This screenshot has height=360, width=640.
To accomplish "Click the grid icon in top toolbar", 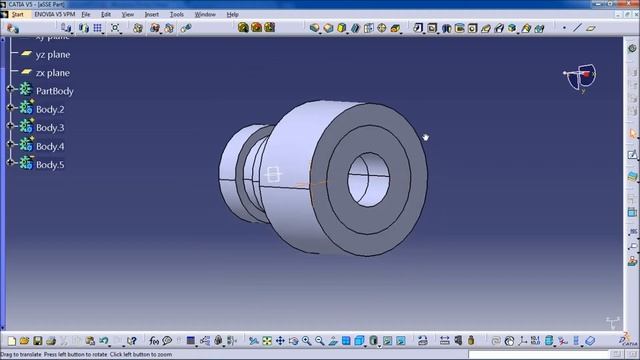I will (97, 28).
